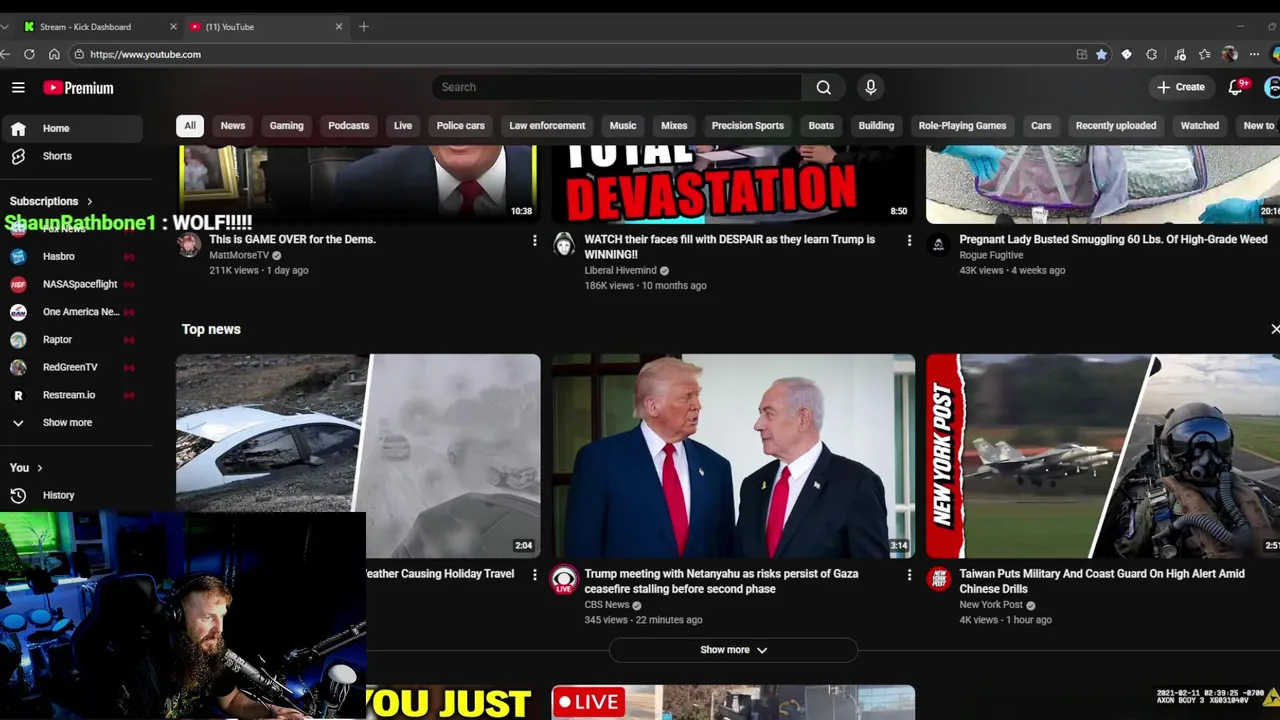Viewport: 1280px width, 720px height.
Task: Reload page with browser refresh
Action: [x=29, y=54]
